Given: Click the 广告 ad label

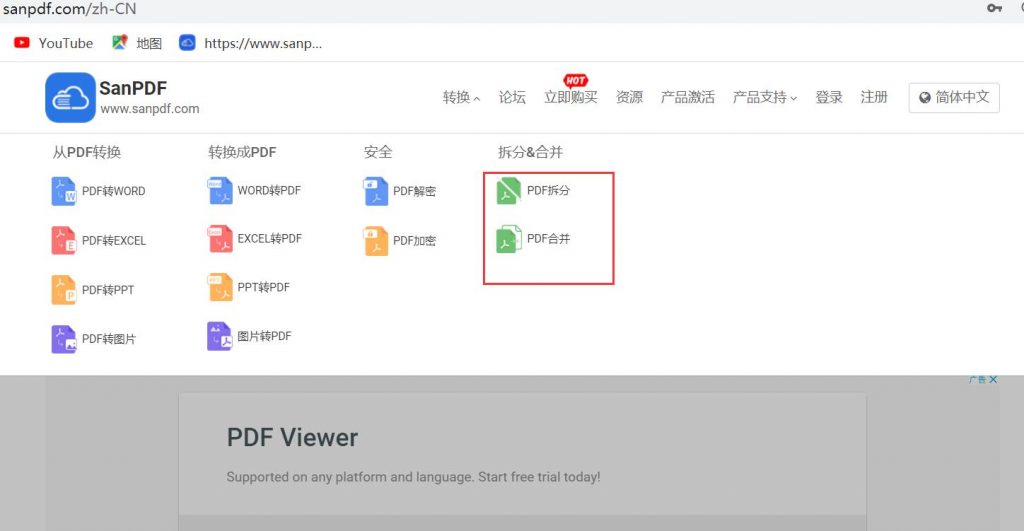Looking at the screenshot, I should pos(978,379).
